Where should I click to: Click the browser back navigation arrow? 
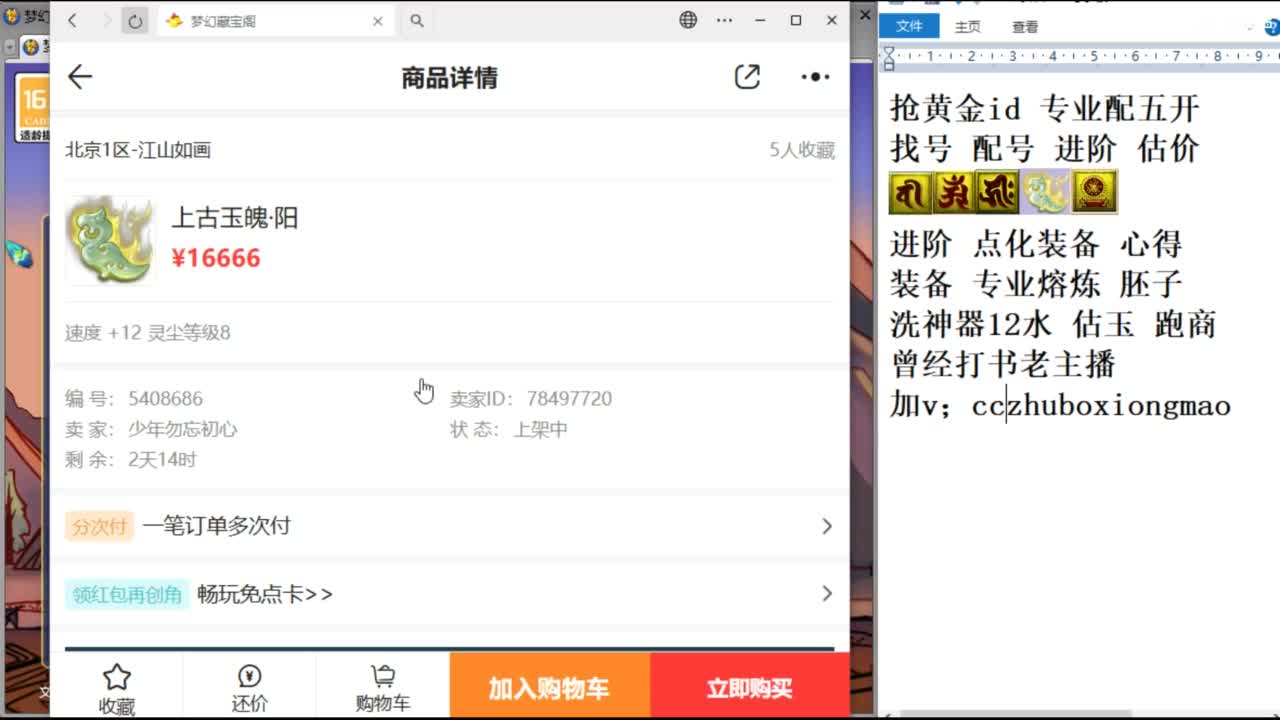(73, 20)
